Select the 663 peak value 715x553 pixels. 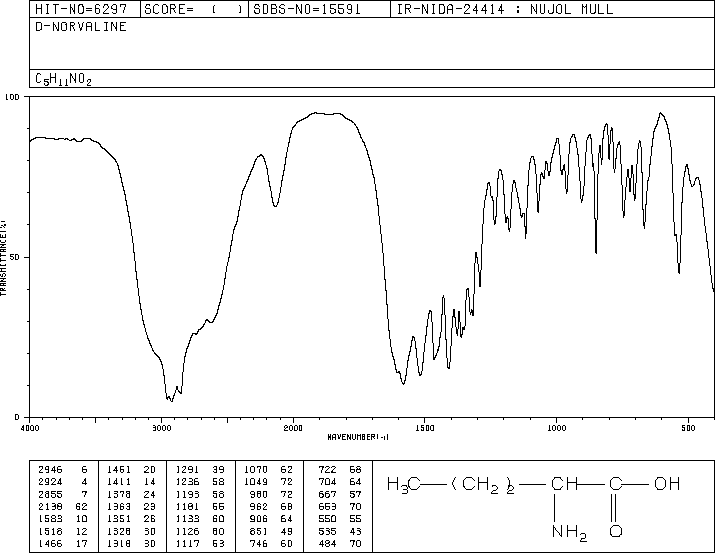coord(327,506)
